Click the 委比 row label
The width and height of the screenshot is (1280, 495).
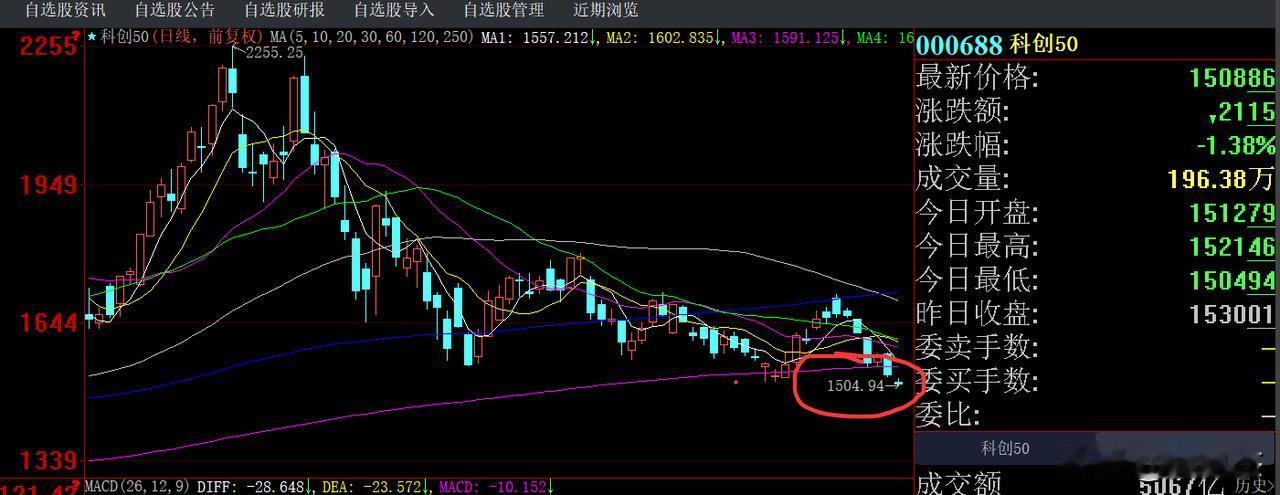[x=948, y=414]
